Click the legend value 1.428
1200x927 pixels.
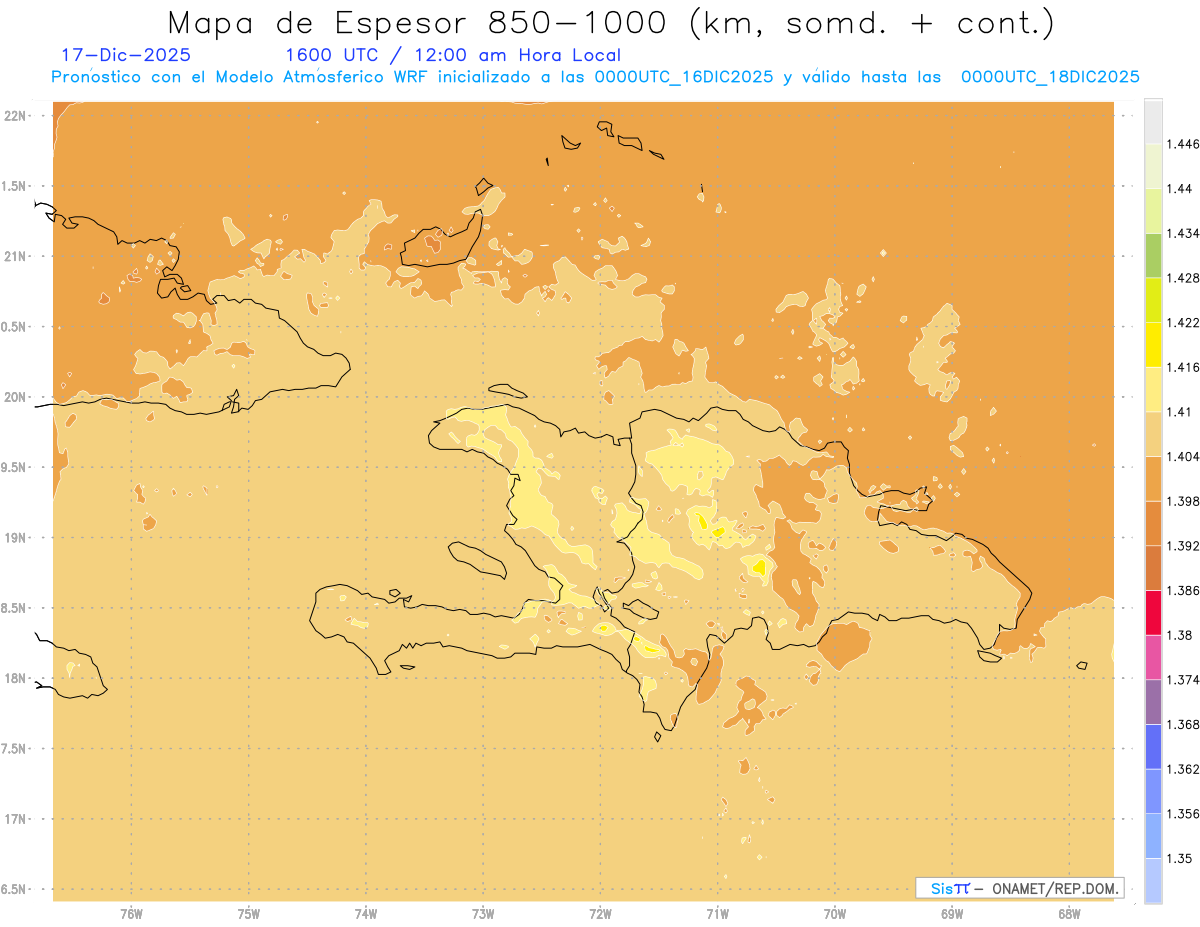[x=1184, y=278]
